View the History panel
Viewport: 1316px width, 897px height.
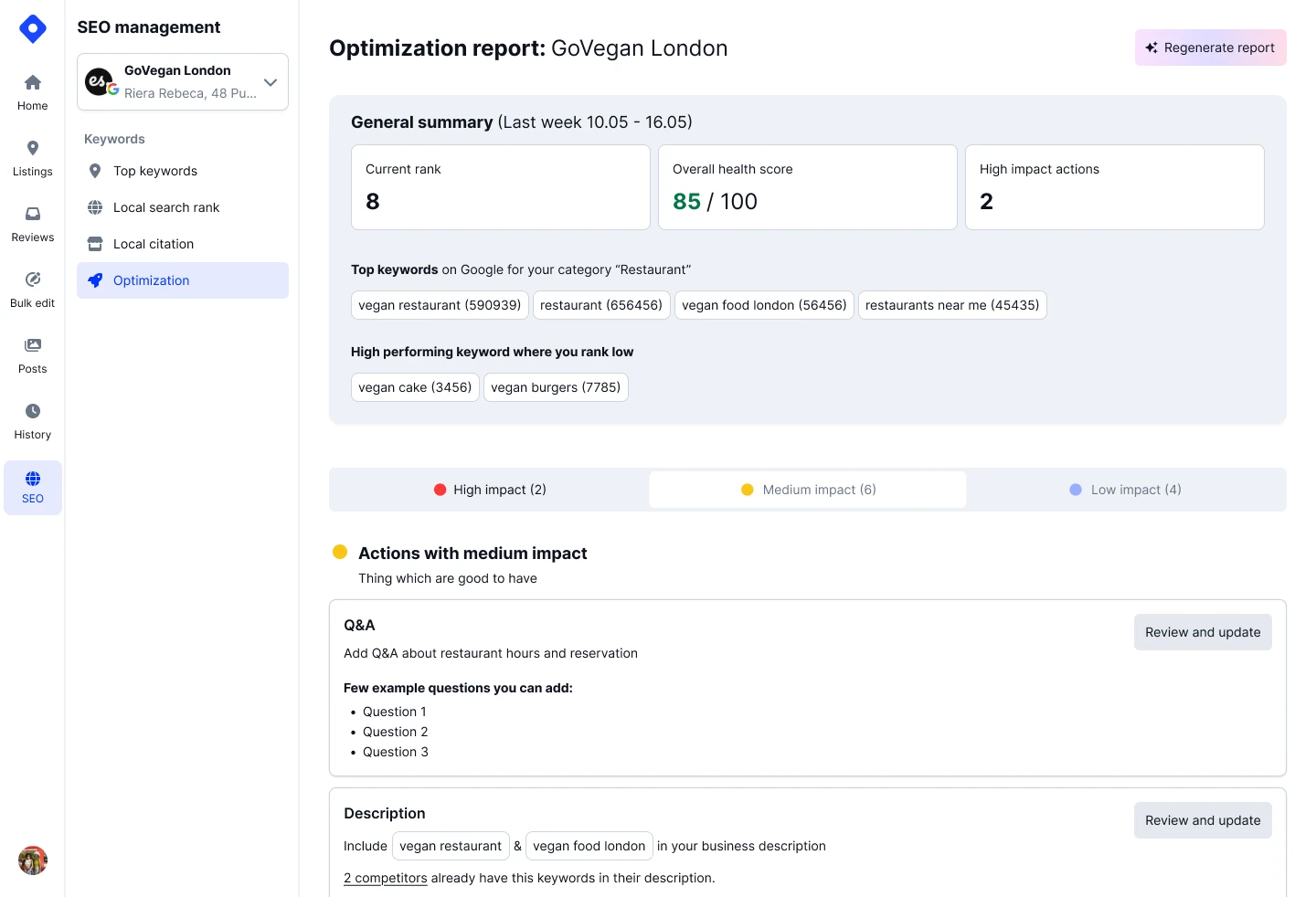tap(32, 419)
